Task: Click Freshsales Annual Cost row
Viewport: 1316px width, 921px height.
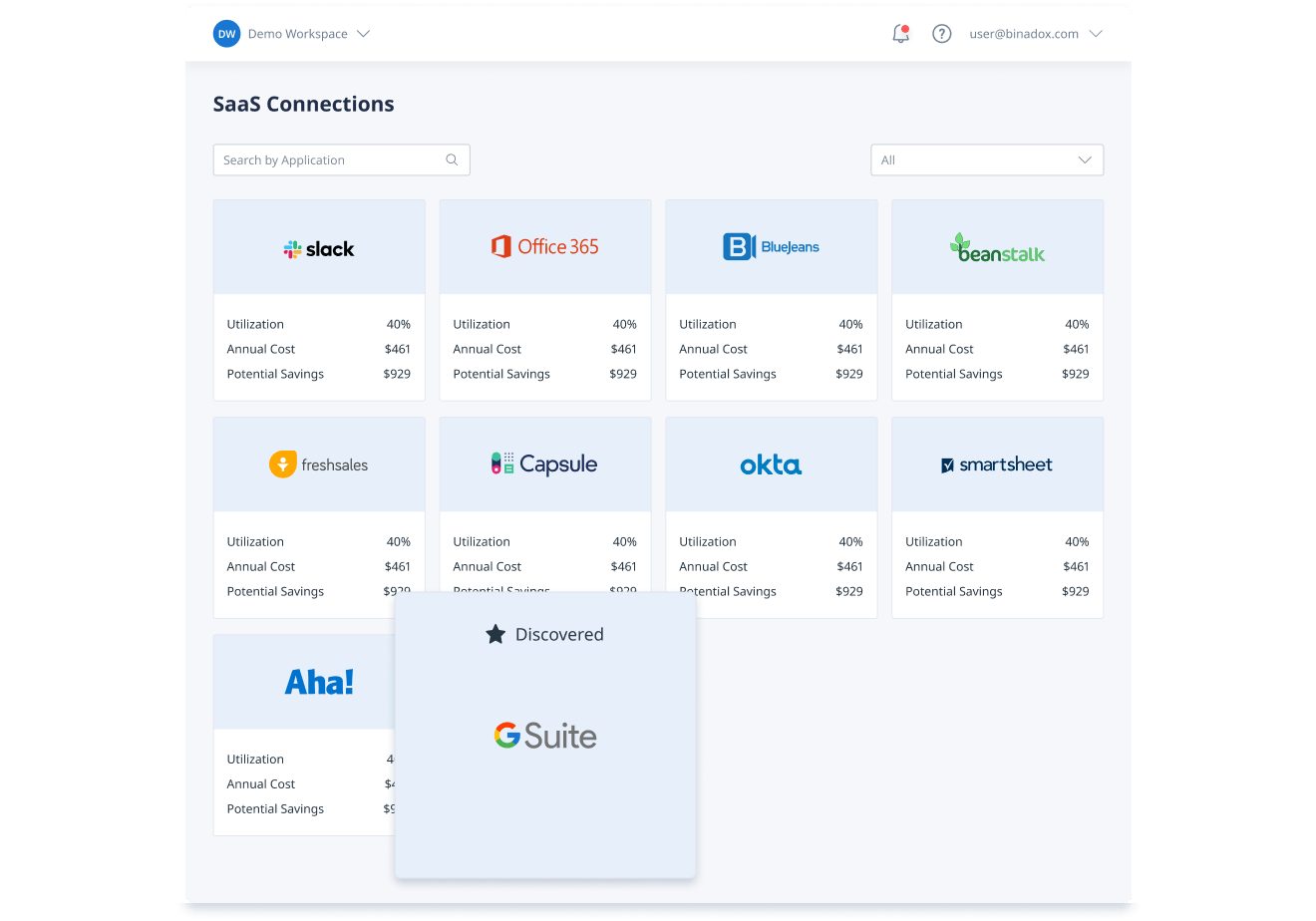Action: click(319, 566)
